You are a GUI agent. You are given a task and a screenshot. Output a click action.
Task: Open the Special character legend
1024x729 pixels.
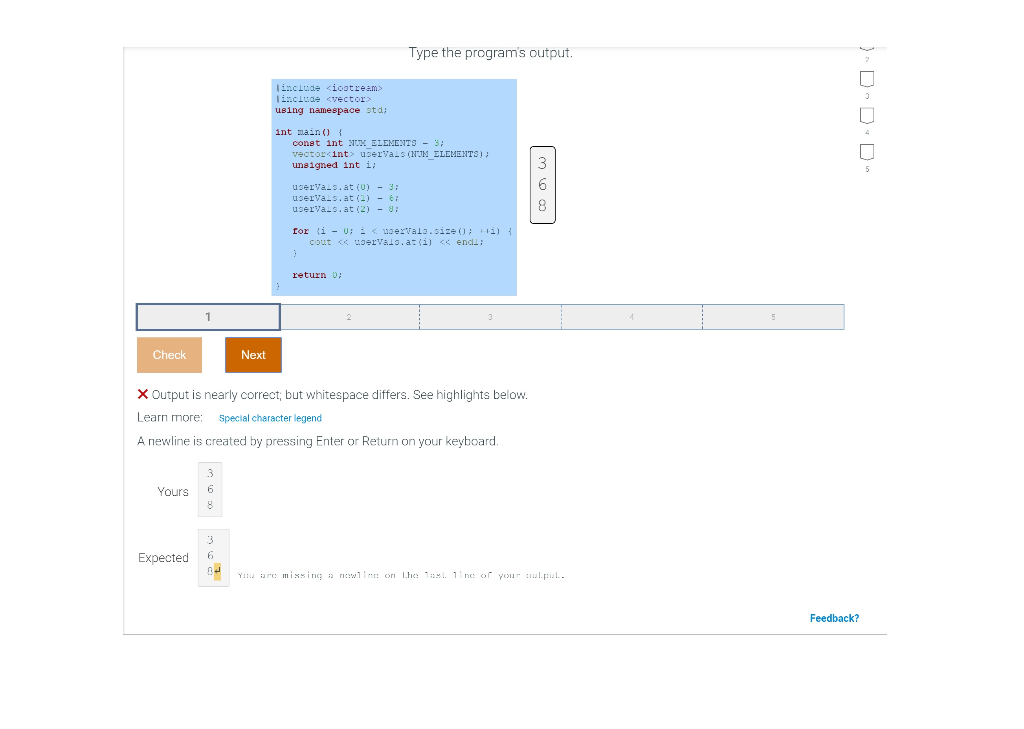[270, 418]
